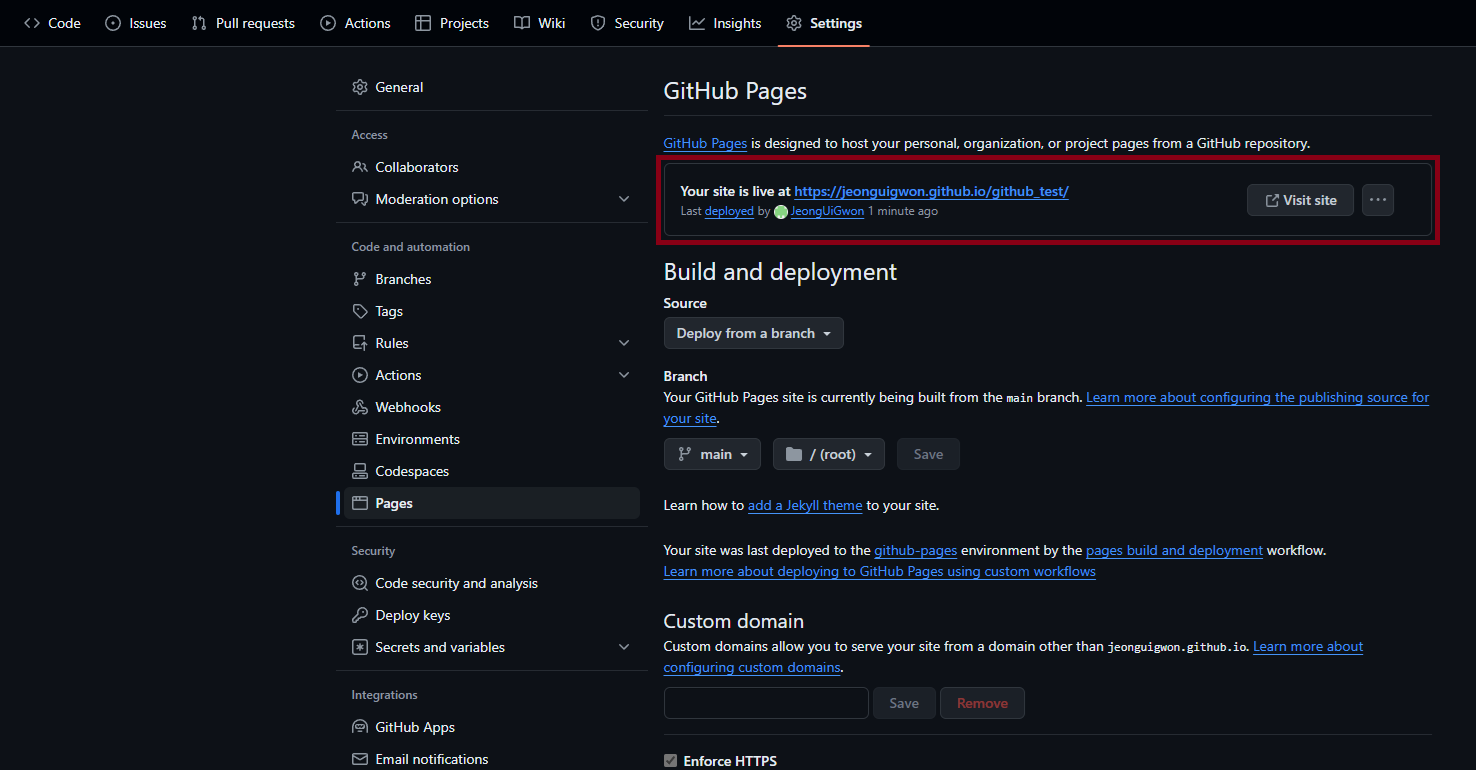Click the asterisk icon beside Secrets and variables
Viewport: 1476px width, 770px height.
click(x=360, y=647)
